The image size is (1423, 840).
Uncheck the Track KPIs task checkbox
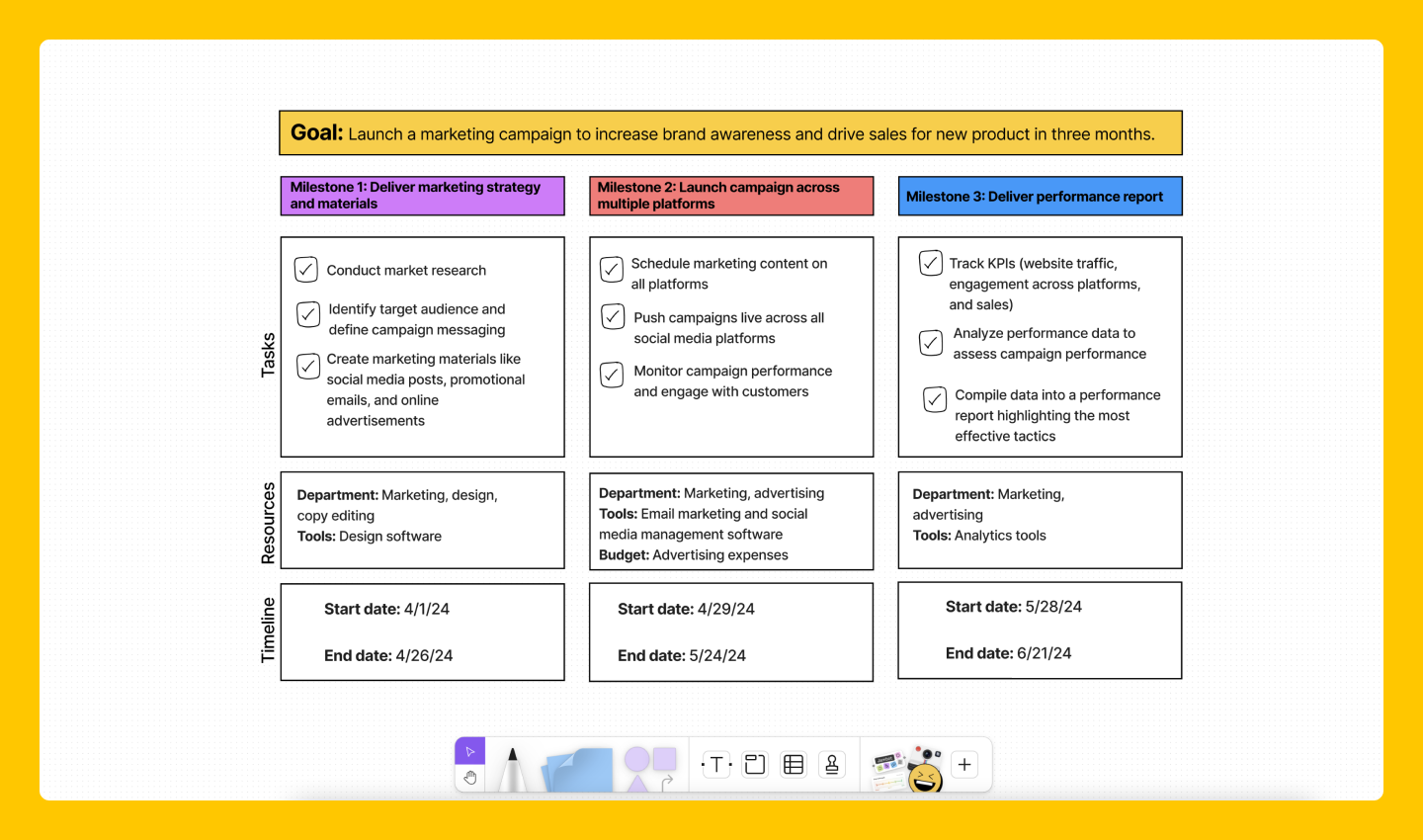coord(930,263)
